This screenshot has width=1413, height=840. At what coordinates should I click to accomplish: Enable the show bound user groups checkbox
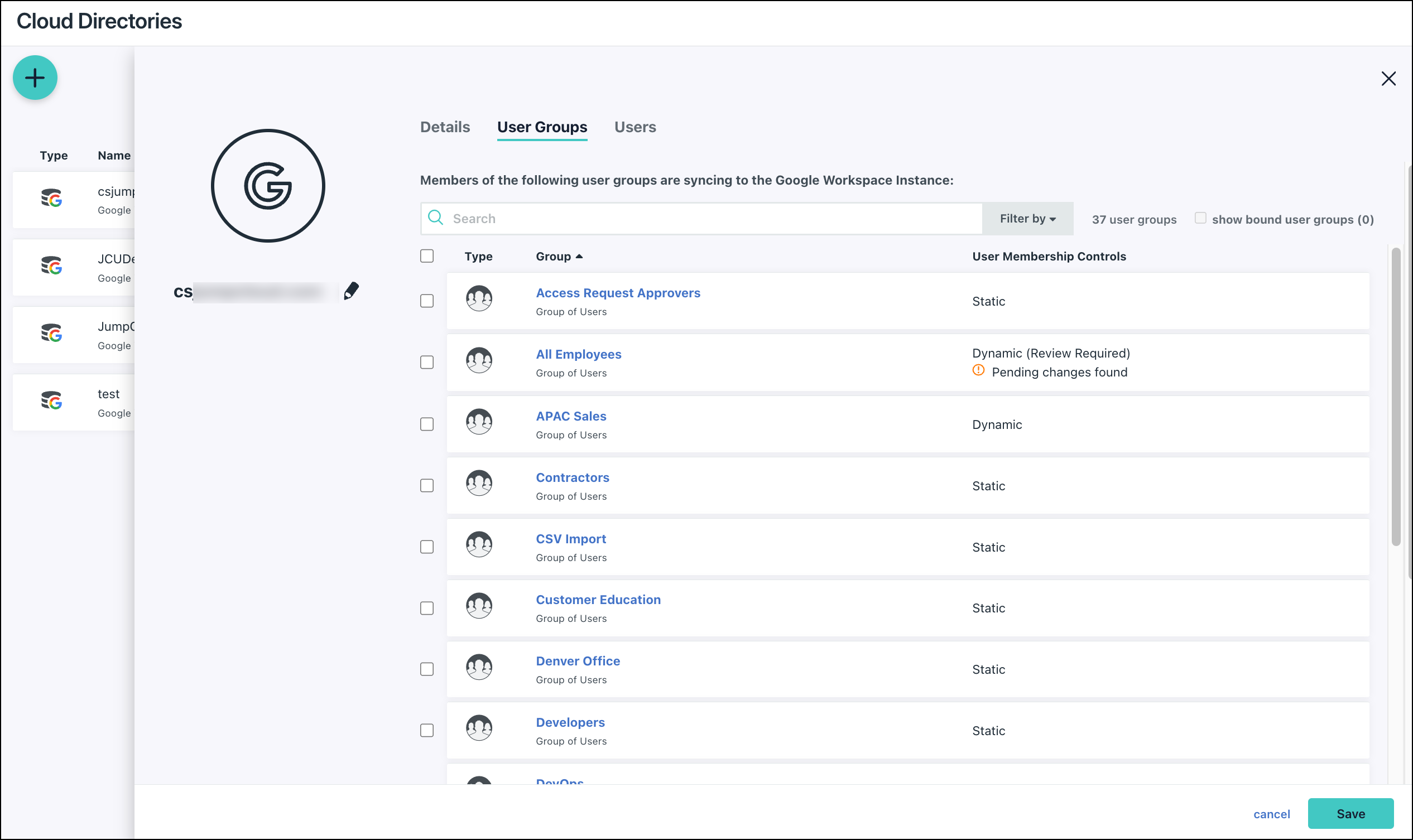tap(1200, 218)
